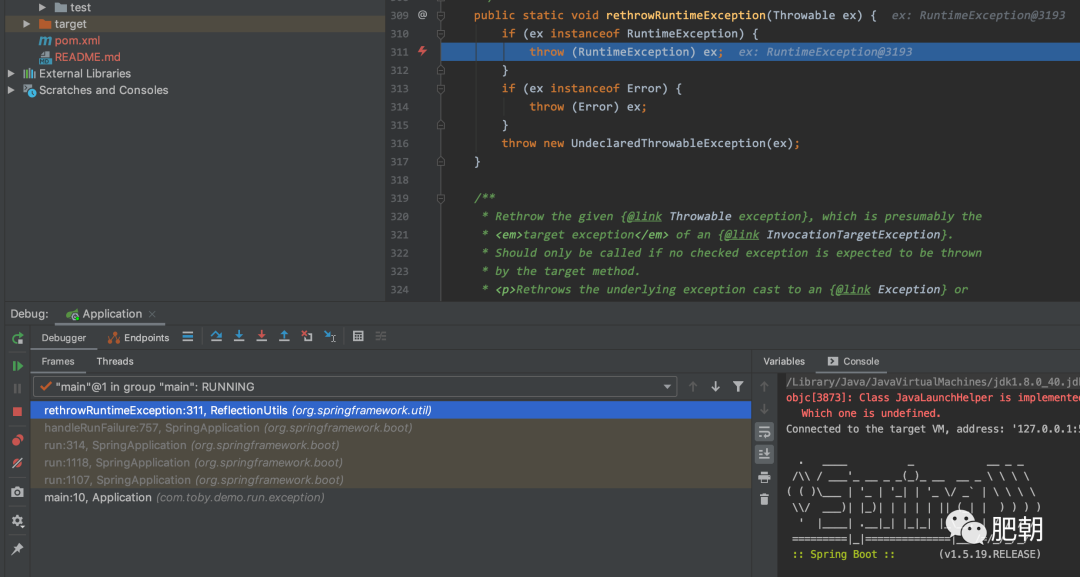The image size is (1080, 577).
Task: Collapse the method fold at line 309
Action: coord(441,15)
